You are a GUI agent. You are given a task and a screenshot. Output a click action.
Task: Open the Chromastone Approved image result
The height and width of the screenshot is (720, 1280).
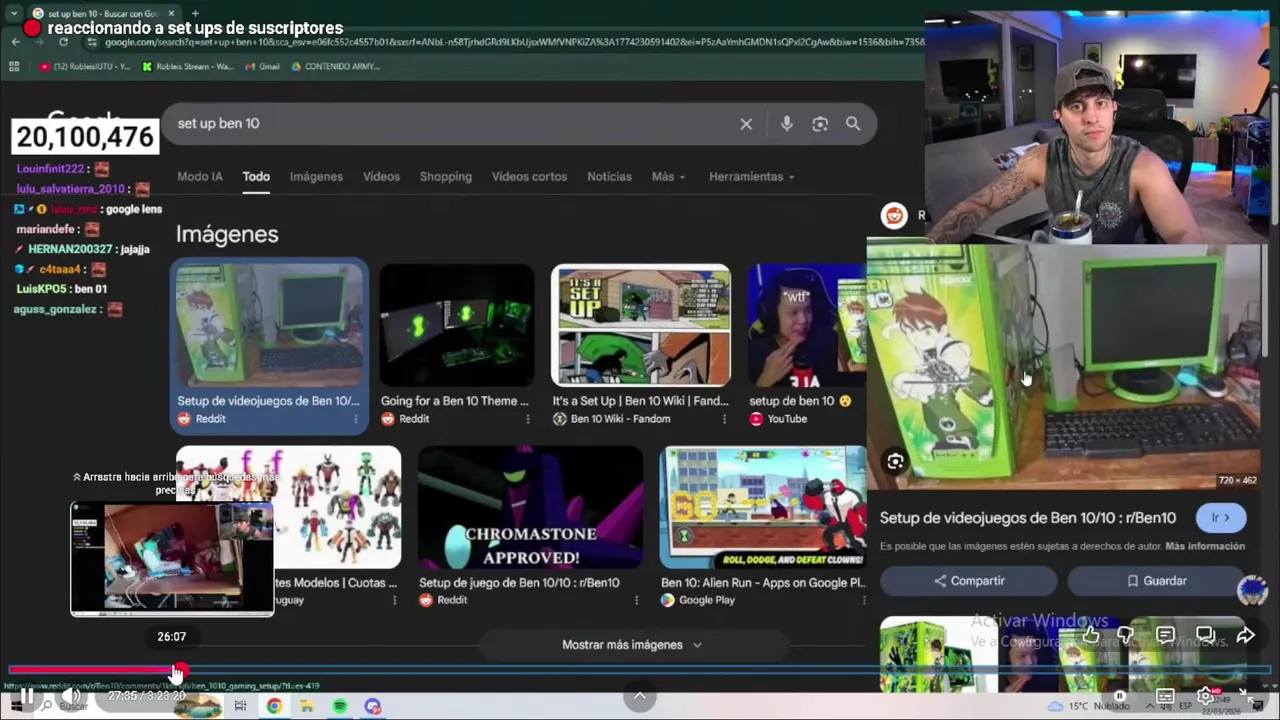pos(530,507)
